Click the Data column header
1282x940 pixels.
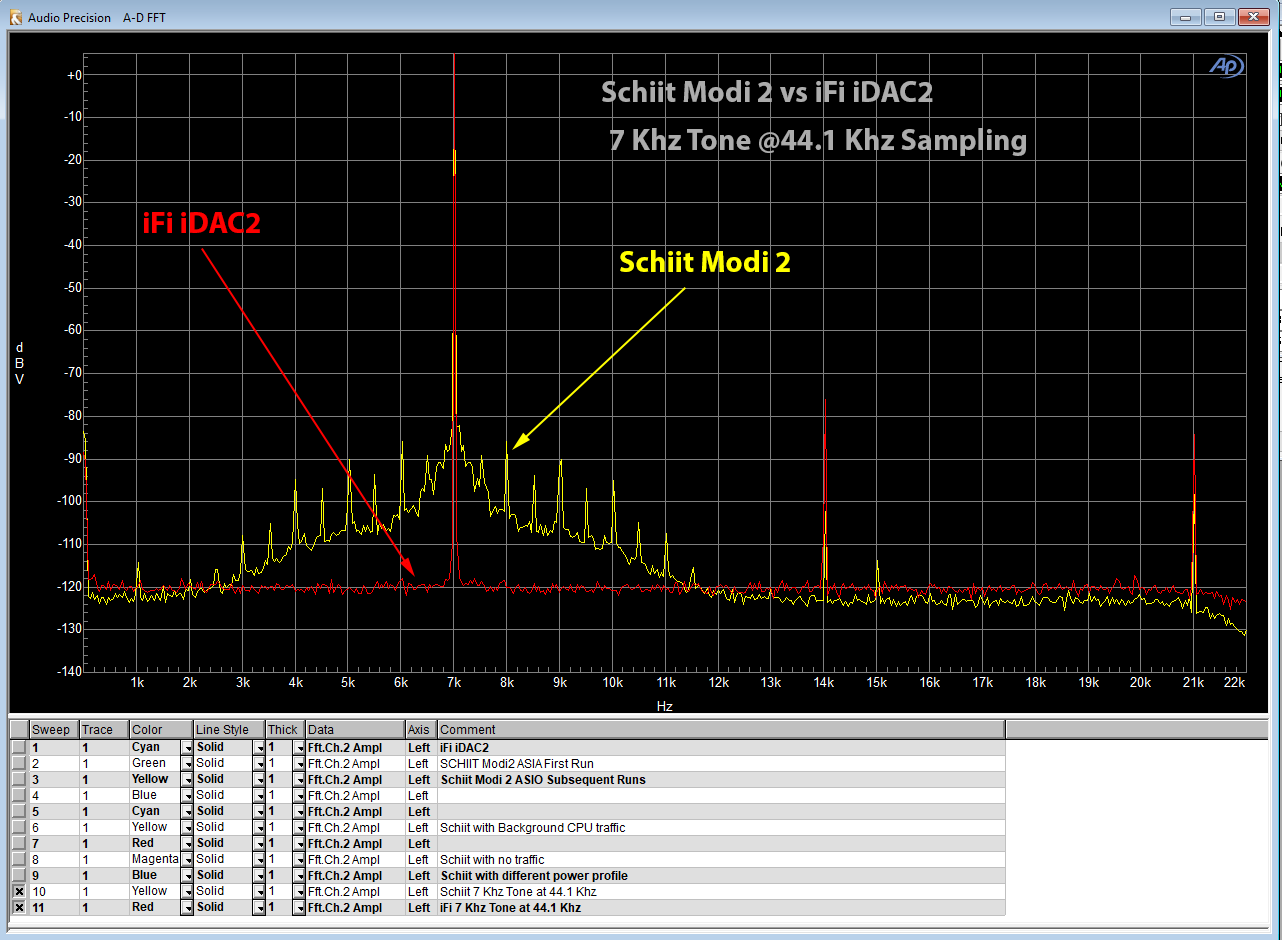click(x=355, y=729)
